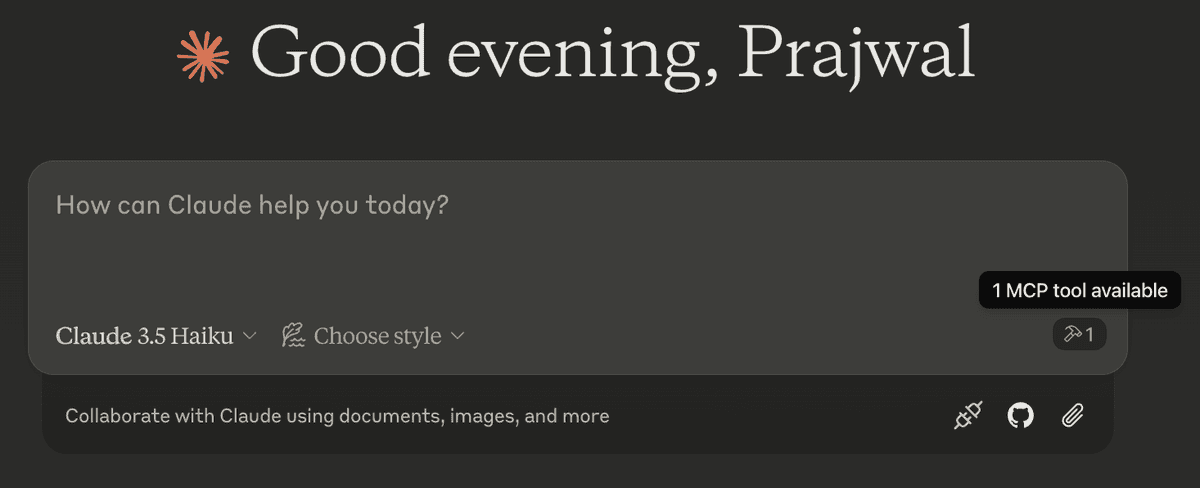Expand the chevron next to Choose style
The height and width of the screenshot is (488, 1200).
click(458, 336)
